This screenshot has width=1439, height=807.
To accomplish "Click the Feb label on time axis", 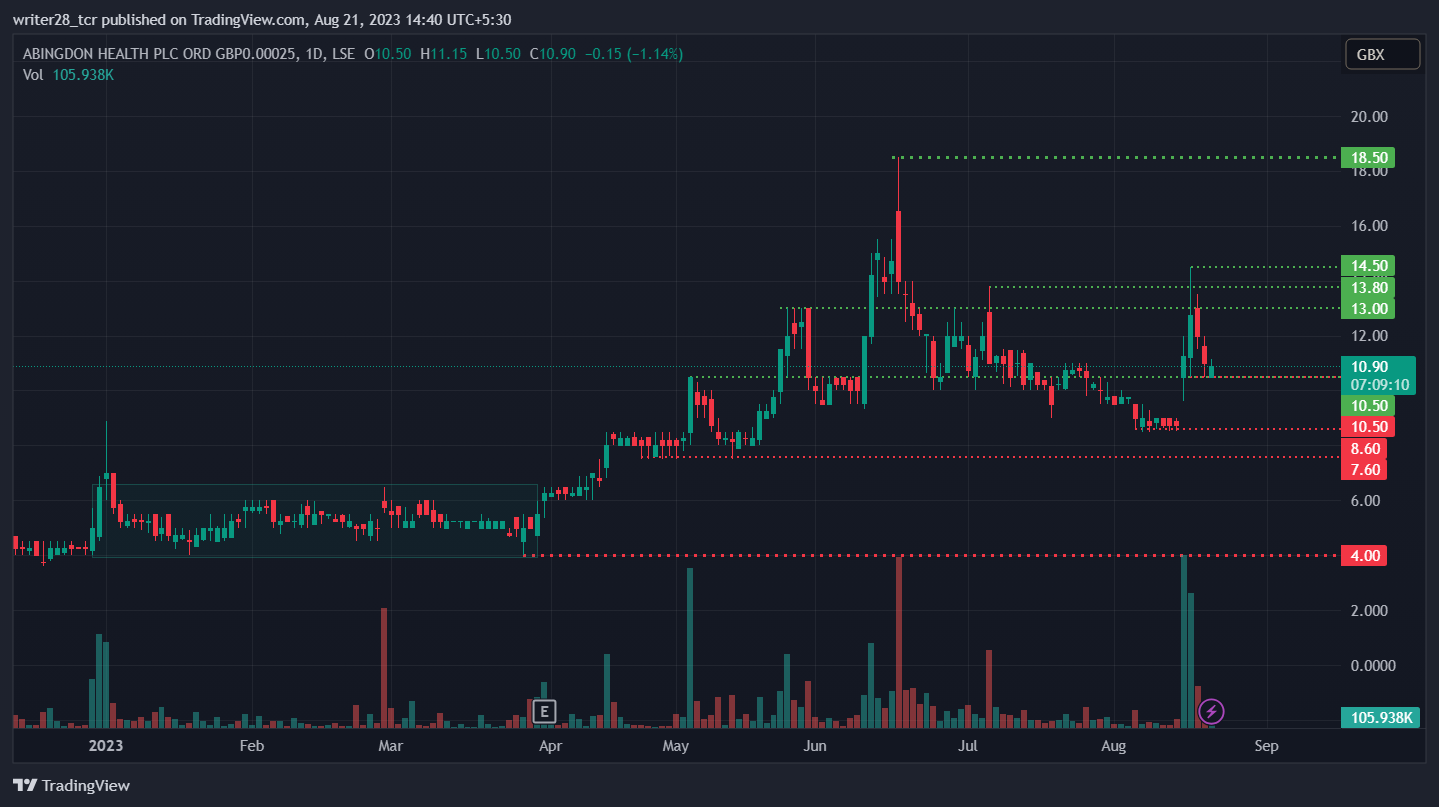I will [252, 746].
